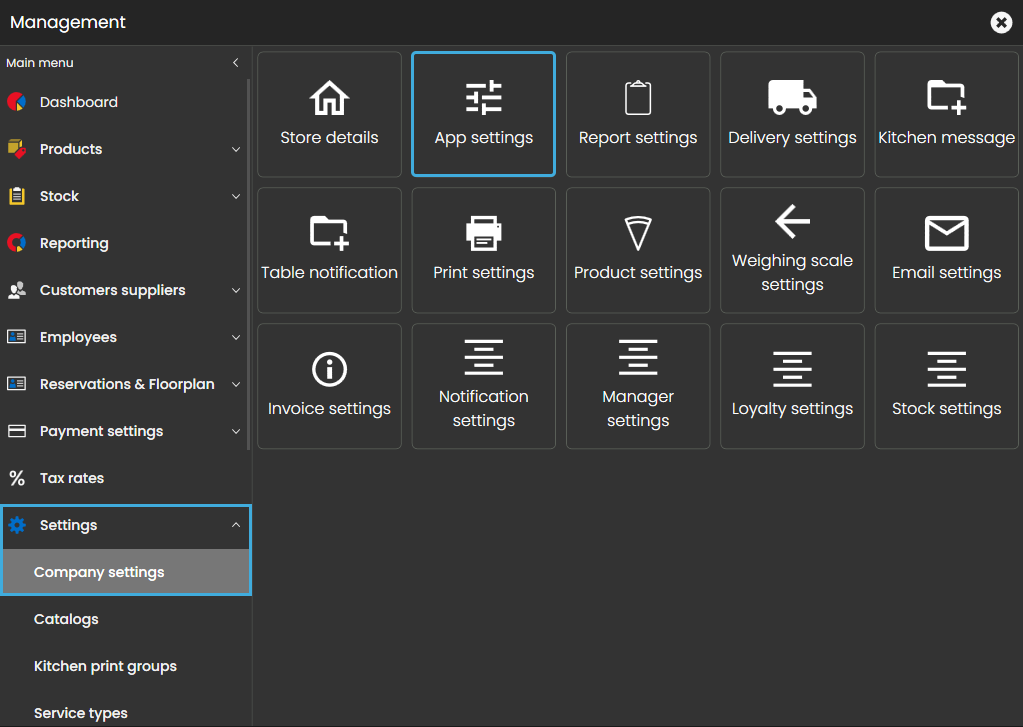Select the Weighing scale settings arrow icon
The height and width of the screenshot is (727, 1023).
coord(792,221)
